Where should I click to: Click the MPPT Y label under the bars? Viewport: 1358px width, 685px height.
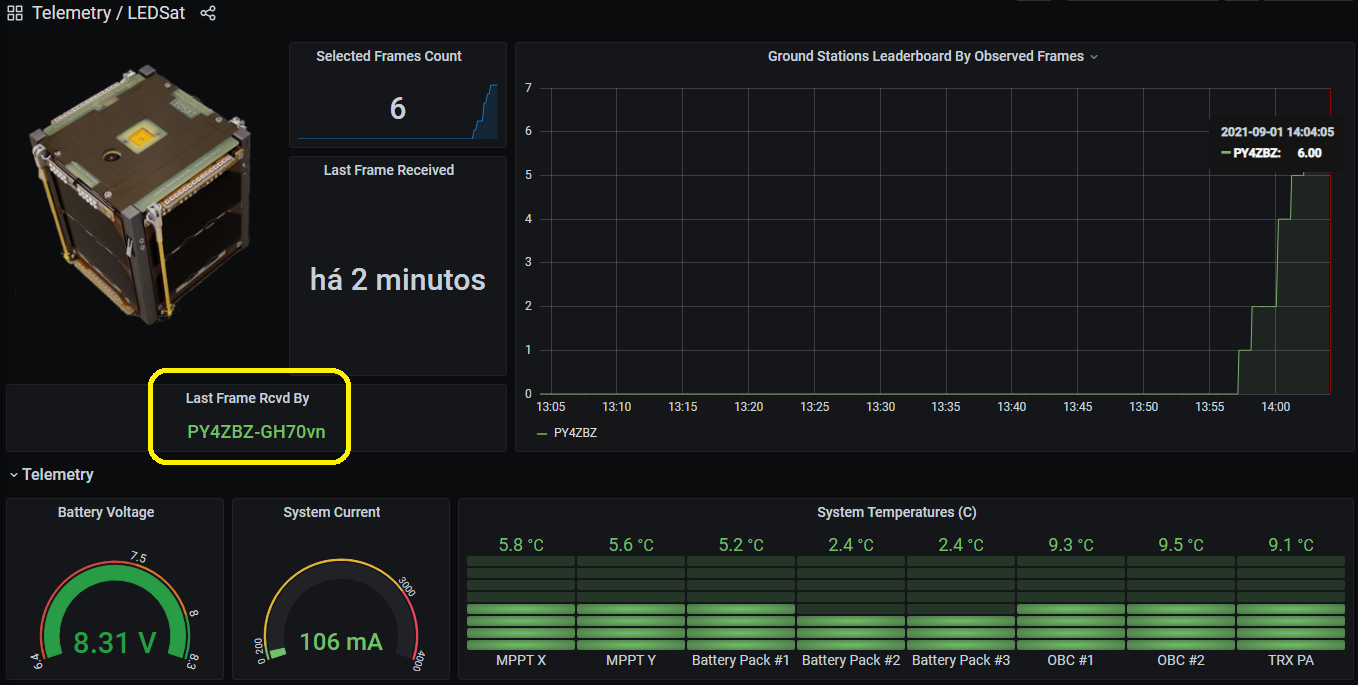(x=631, y=661)
